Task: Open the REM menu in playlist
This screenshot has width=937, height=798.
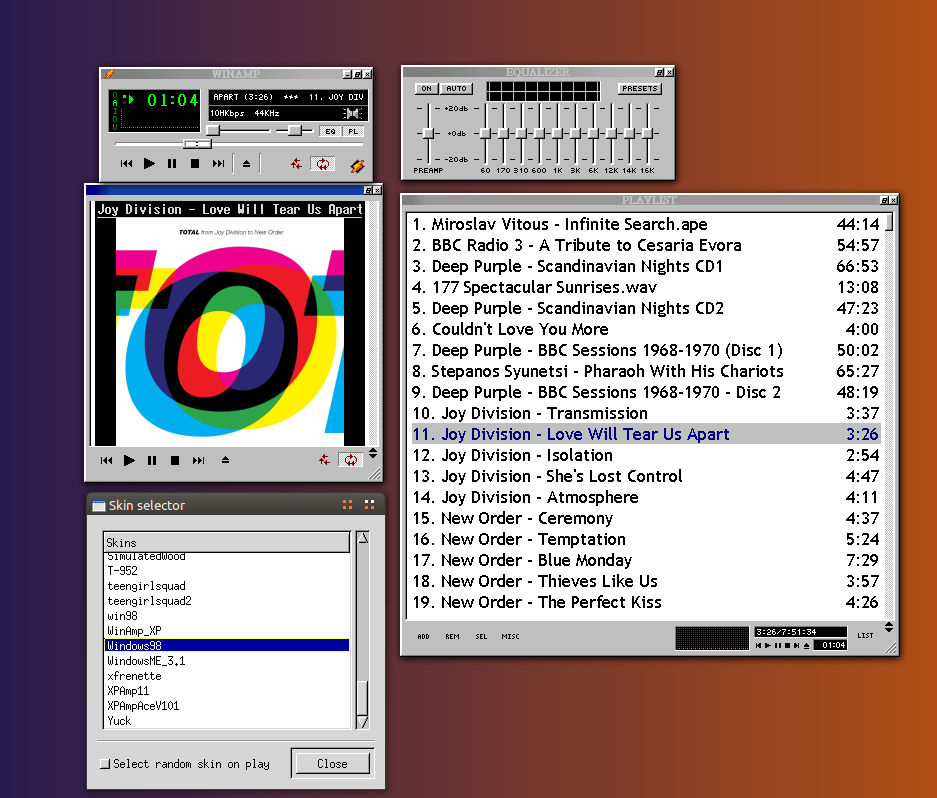Action: [x=452, y=636]
